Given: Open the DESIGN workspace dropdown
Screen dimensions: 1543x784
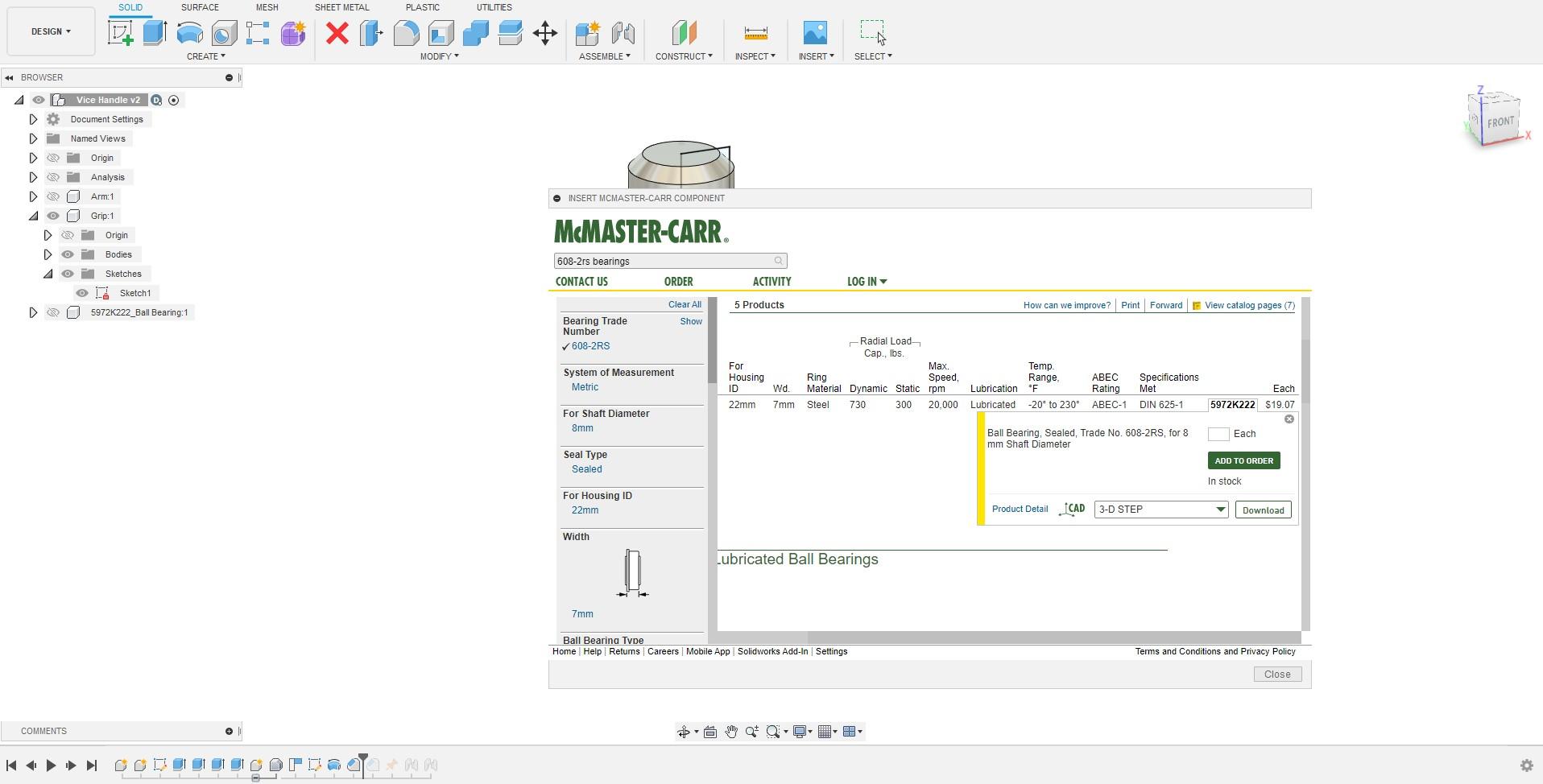Looking at the screenshot, I should [x=51, y=31].
